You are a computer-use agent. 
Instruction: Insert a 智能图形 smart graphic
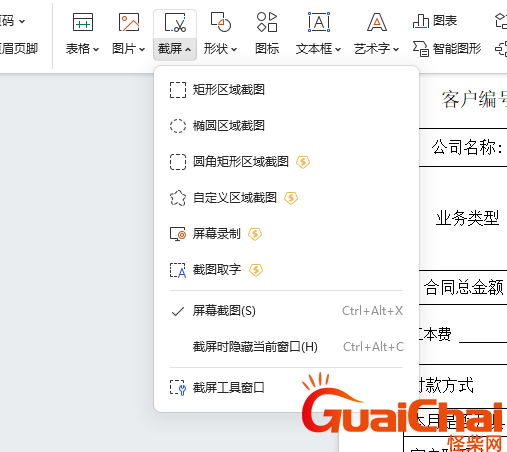447,49
